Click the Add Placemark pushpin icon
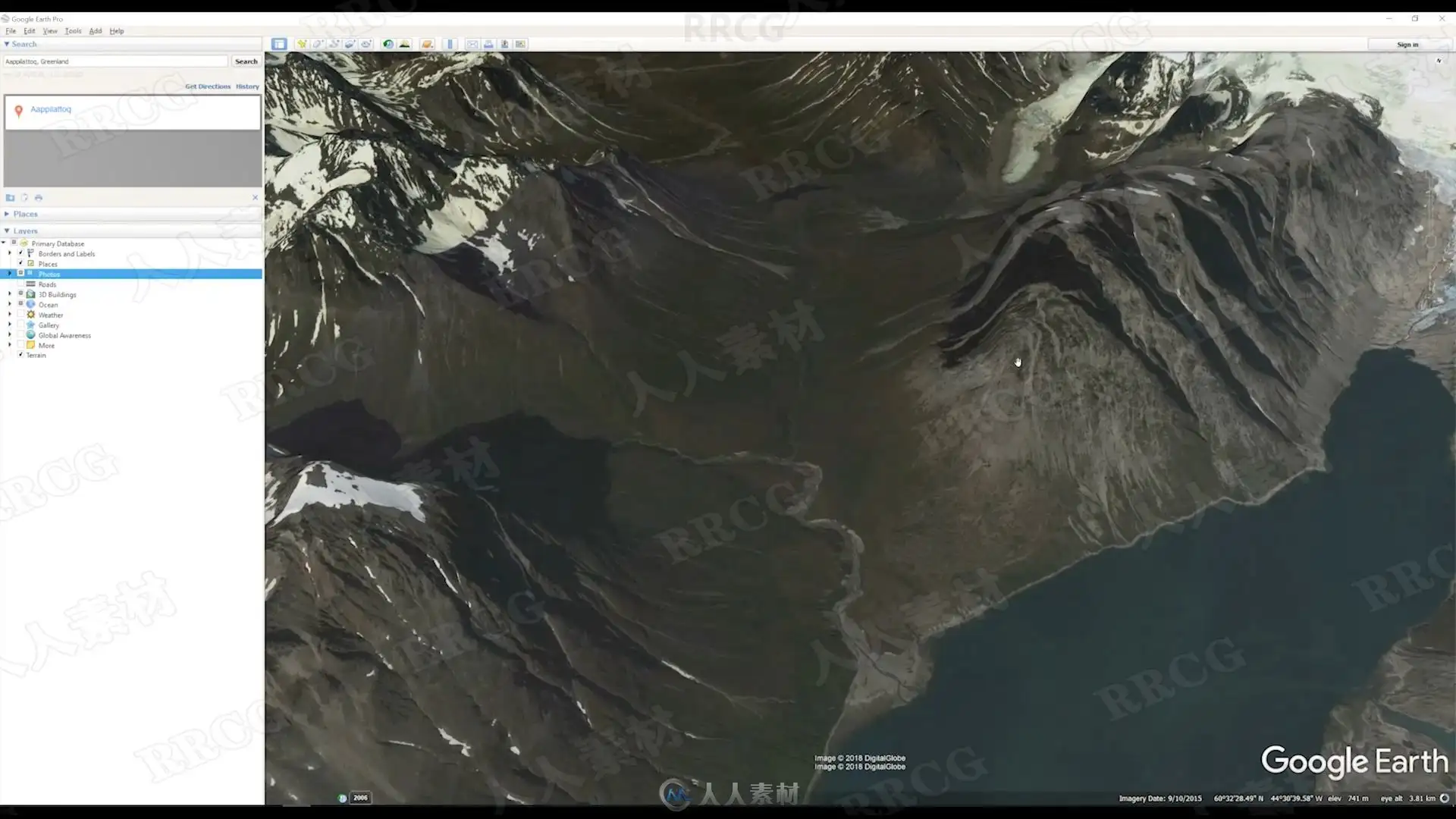Screen dimensions: 1456x819 (302, 44)
